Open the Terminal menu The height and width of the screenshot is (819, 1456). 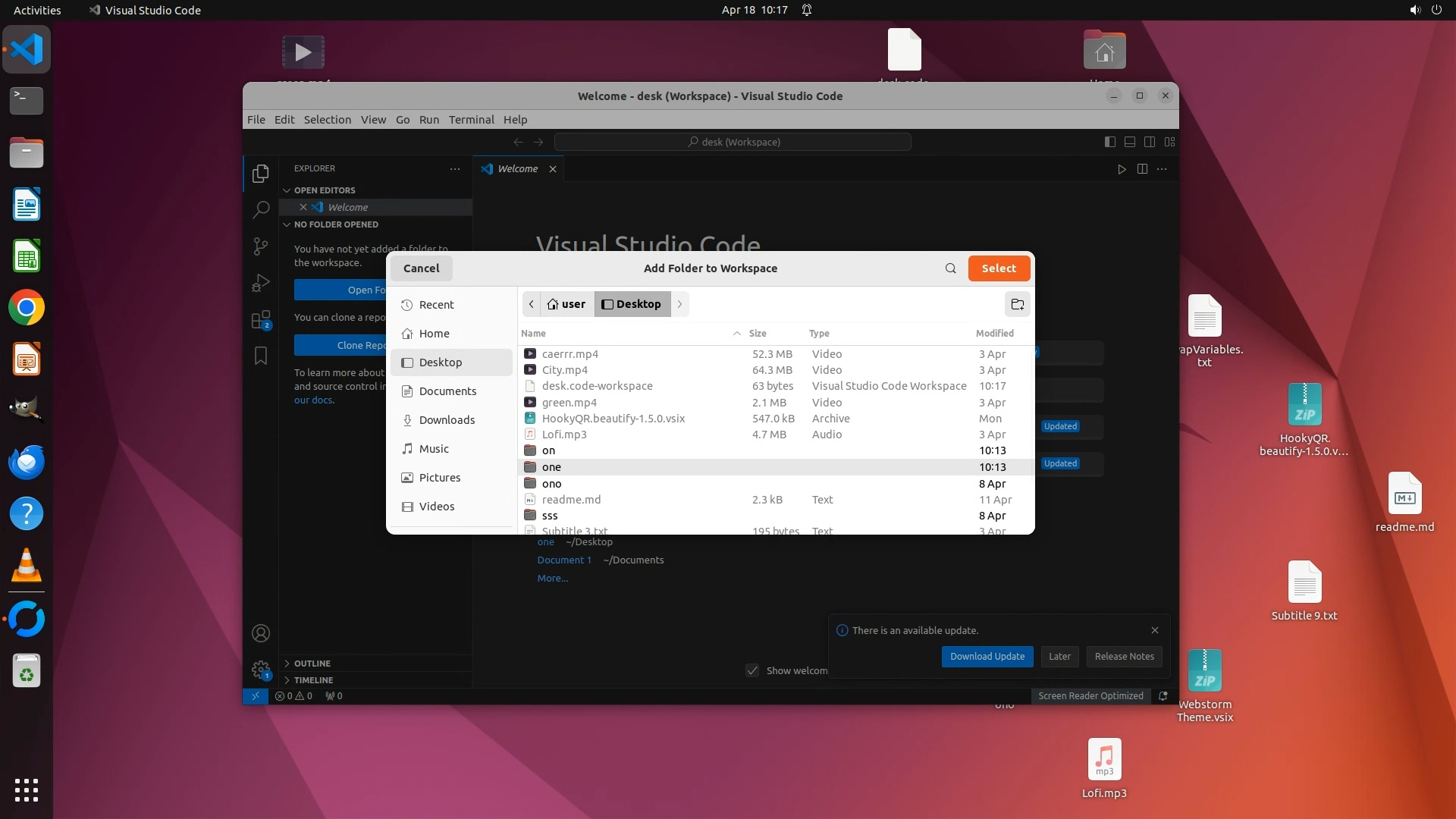(471, 120)
